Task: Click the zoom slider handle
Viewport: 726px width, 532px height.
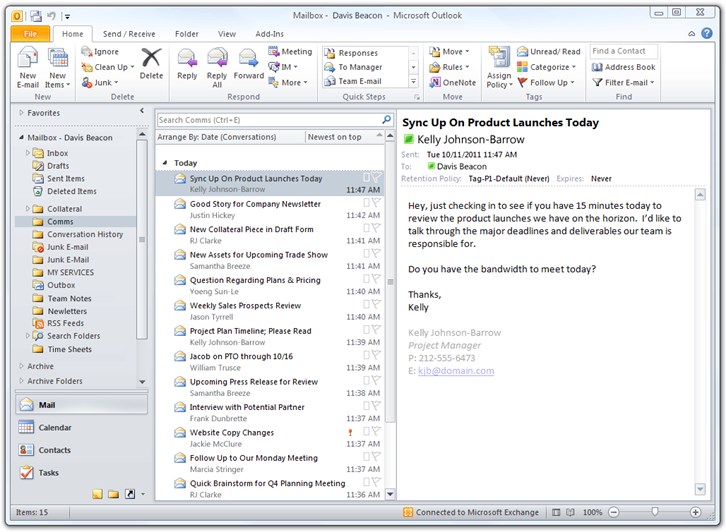Action: point(655,512)
